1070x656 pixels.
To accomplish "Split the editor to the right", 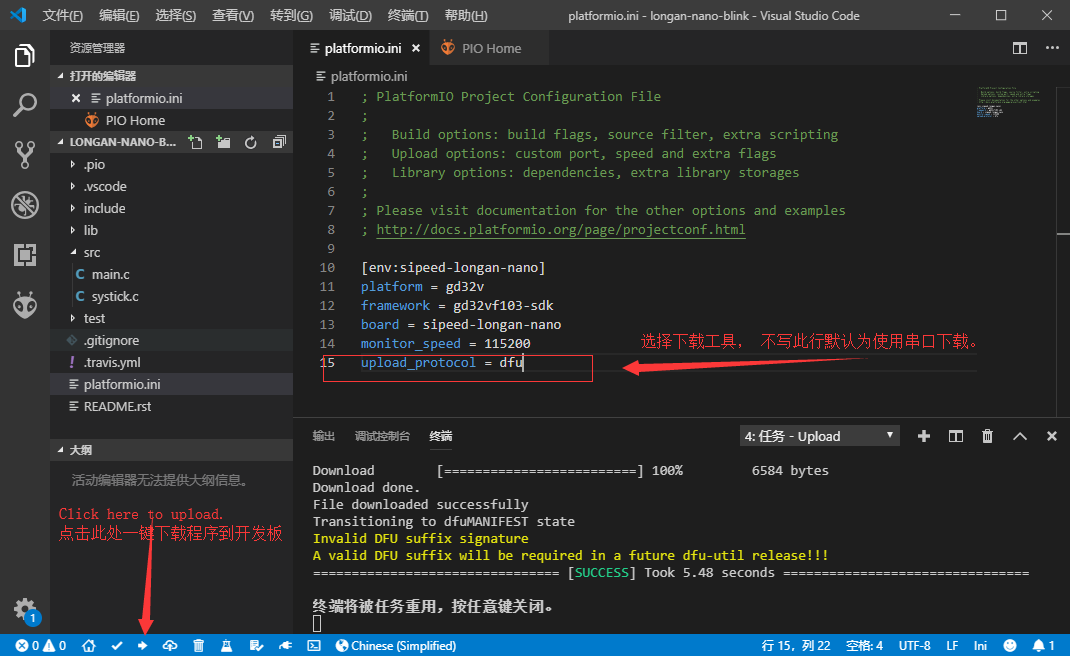I will [1020, 48].
